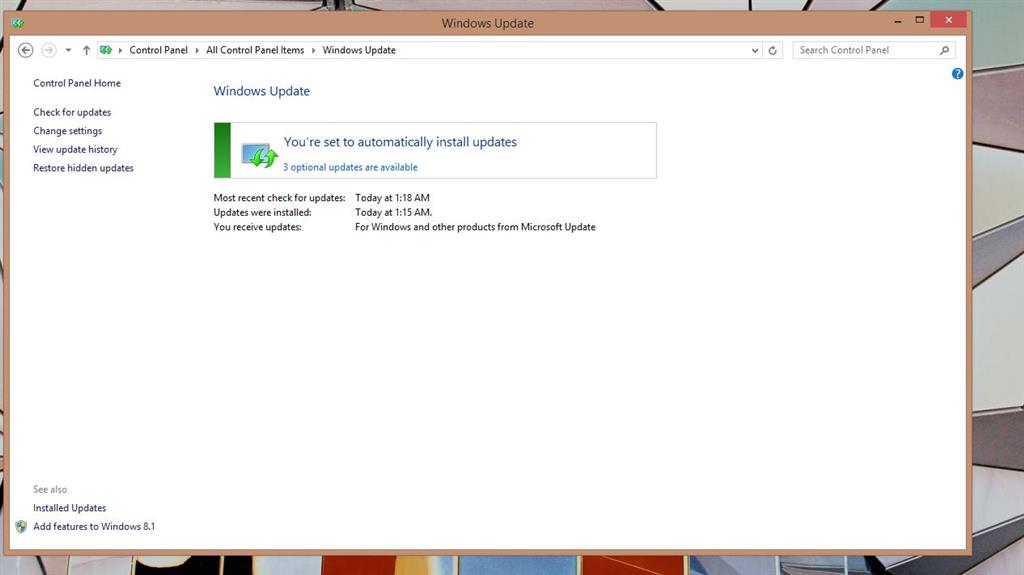The height and width of the screenshot is (575, 1024).
Task: Expand the arrow after All Control Panel Items
Action: point(313,50)
